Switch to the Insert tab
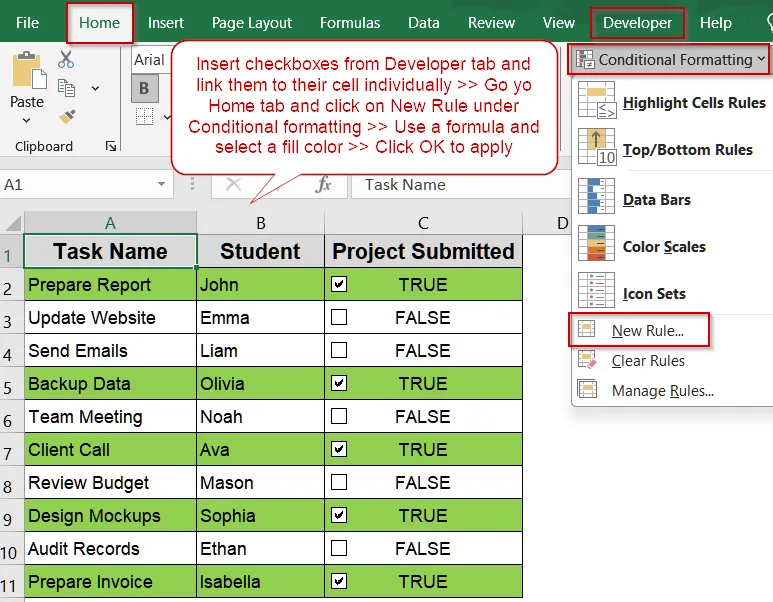This screenshot has width=773, height=602. pyautogui.click(x=166, y=23)
